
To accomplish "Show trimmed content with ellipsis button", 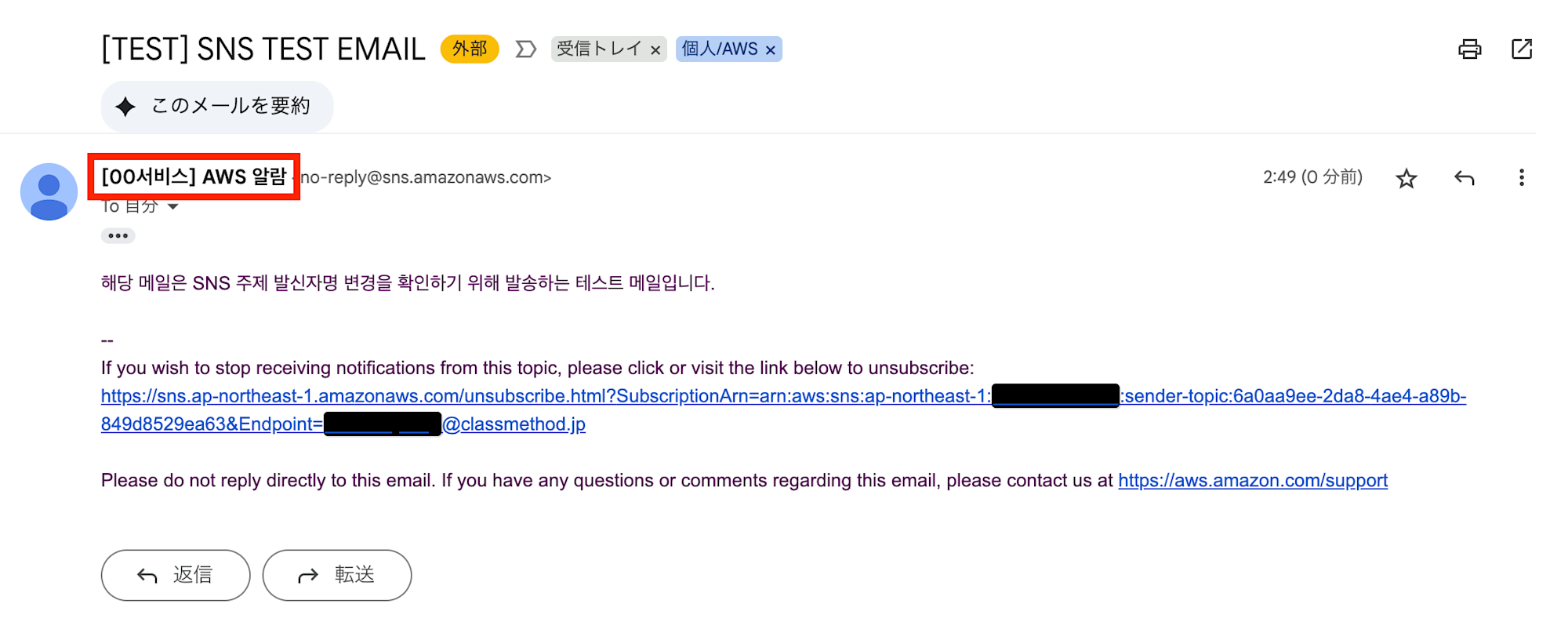I will tap(118, 235).
